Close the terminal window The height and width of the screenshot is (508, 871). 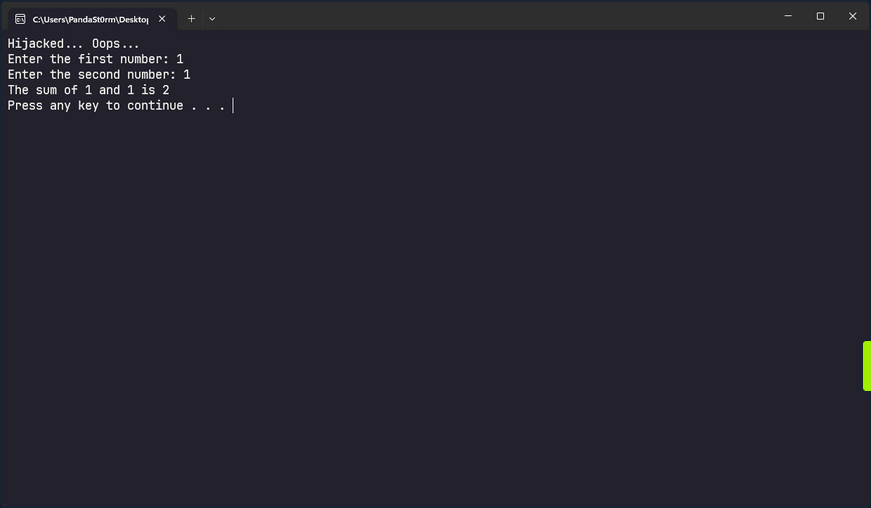click(x=853, y=16)
